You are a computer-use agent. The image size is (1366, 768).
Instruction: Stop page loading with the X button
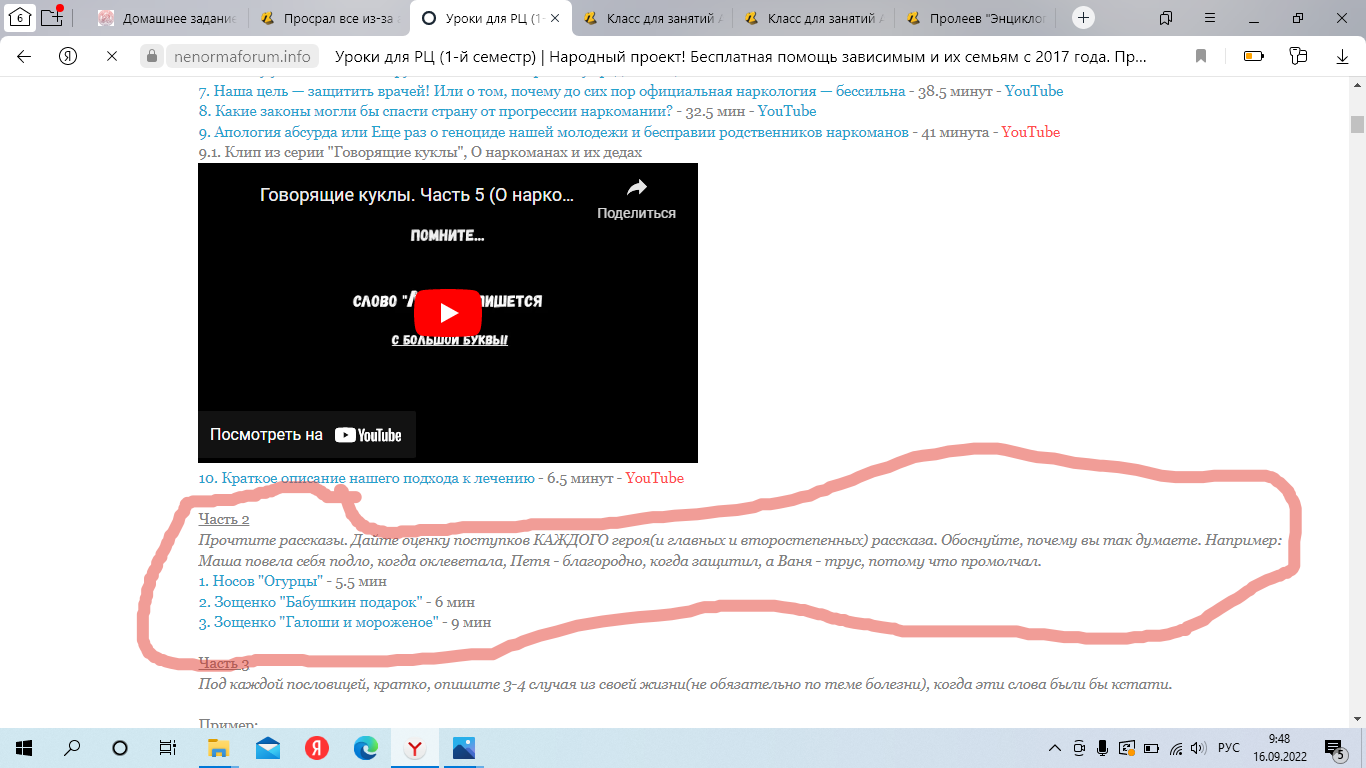[x=112, y=56]
